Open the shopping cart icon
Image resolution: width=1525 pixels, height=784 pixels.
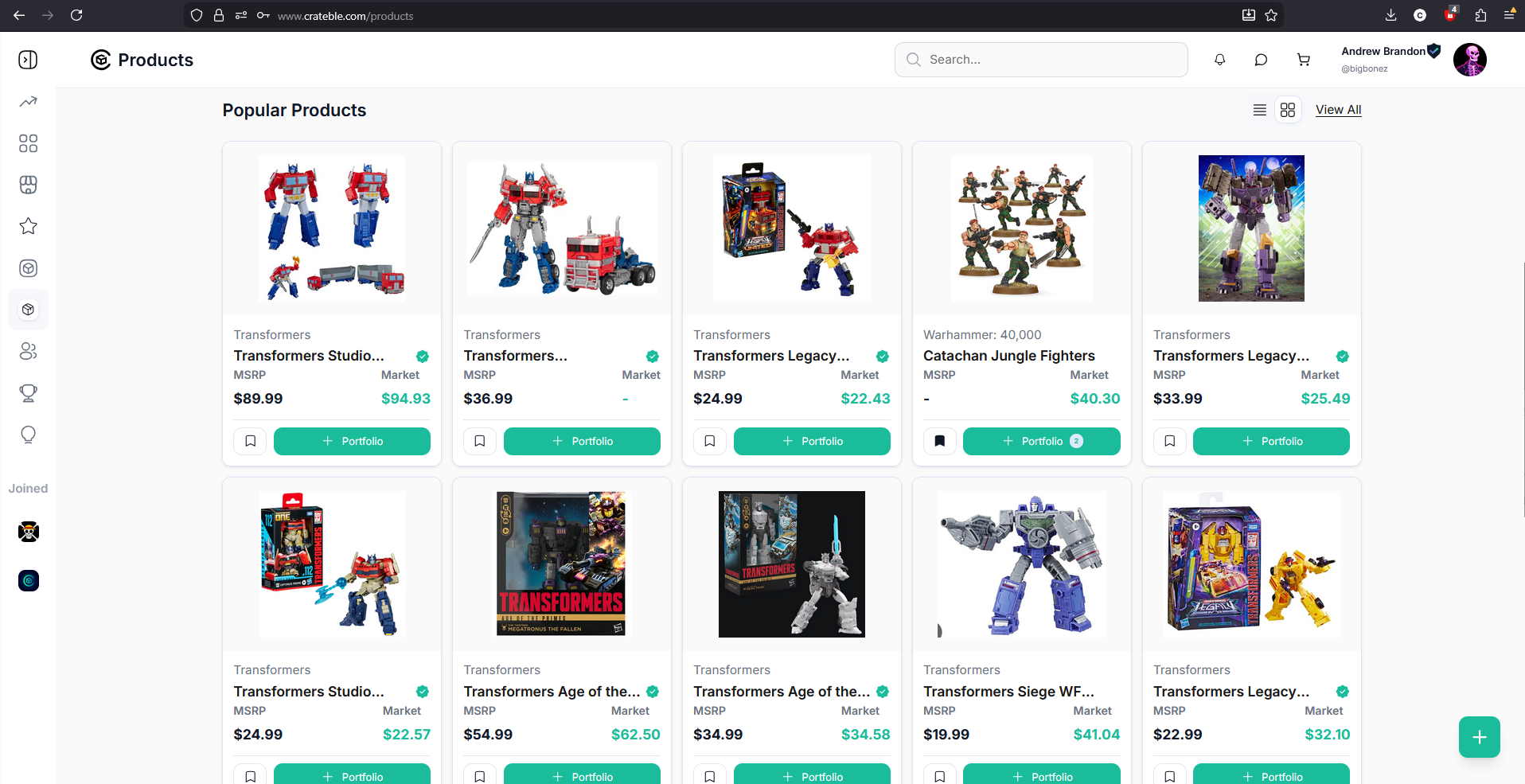pyautogui.click(x=1303, y=60)
